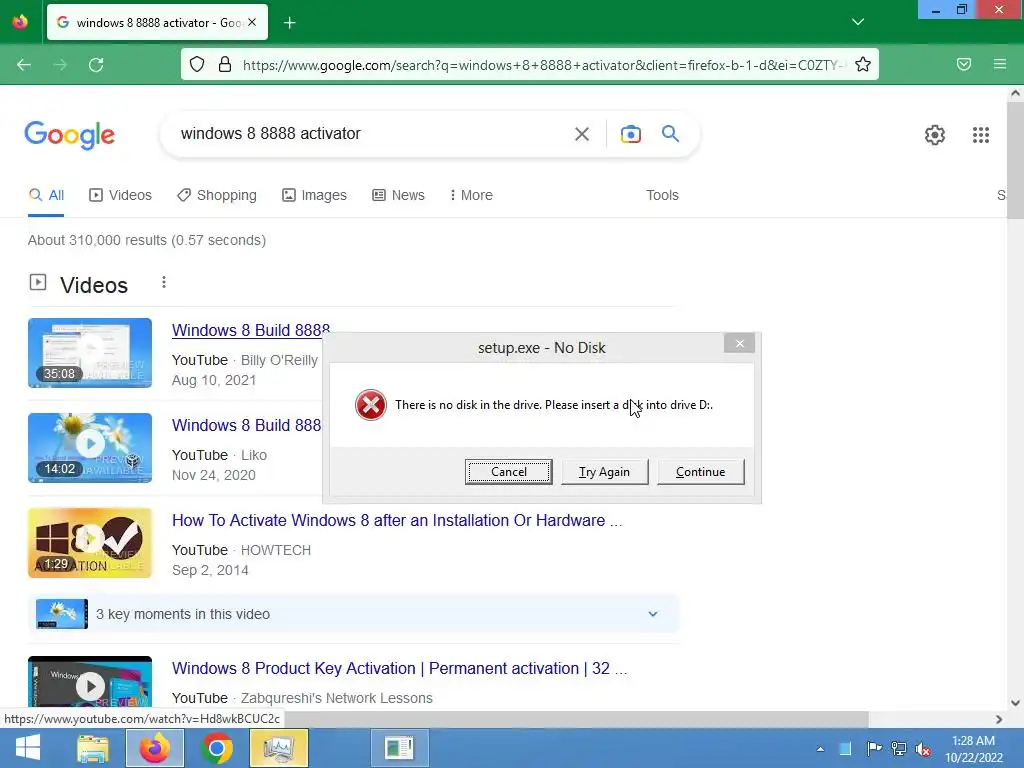The width and height of the screenshot is (1024, 768).
Task: Click Cancel in the No Disk dialog
Action: [509, 472]
